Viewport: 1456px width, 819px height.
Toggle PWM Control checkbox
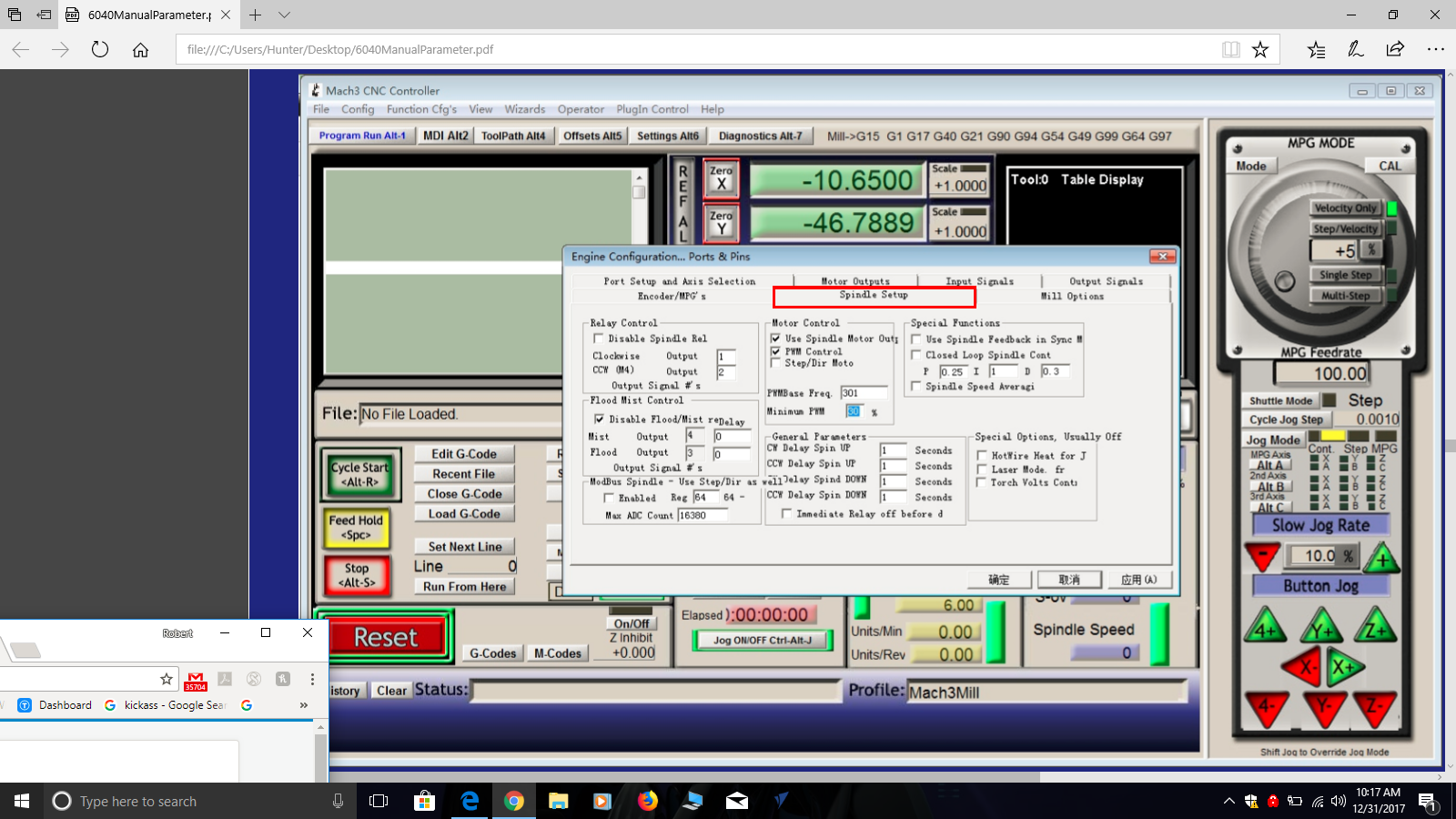(775, 351)
